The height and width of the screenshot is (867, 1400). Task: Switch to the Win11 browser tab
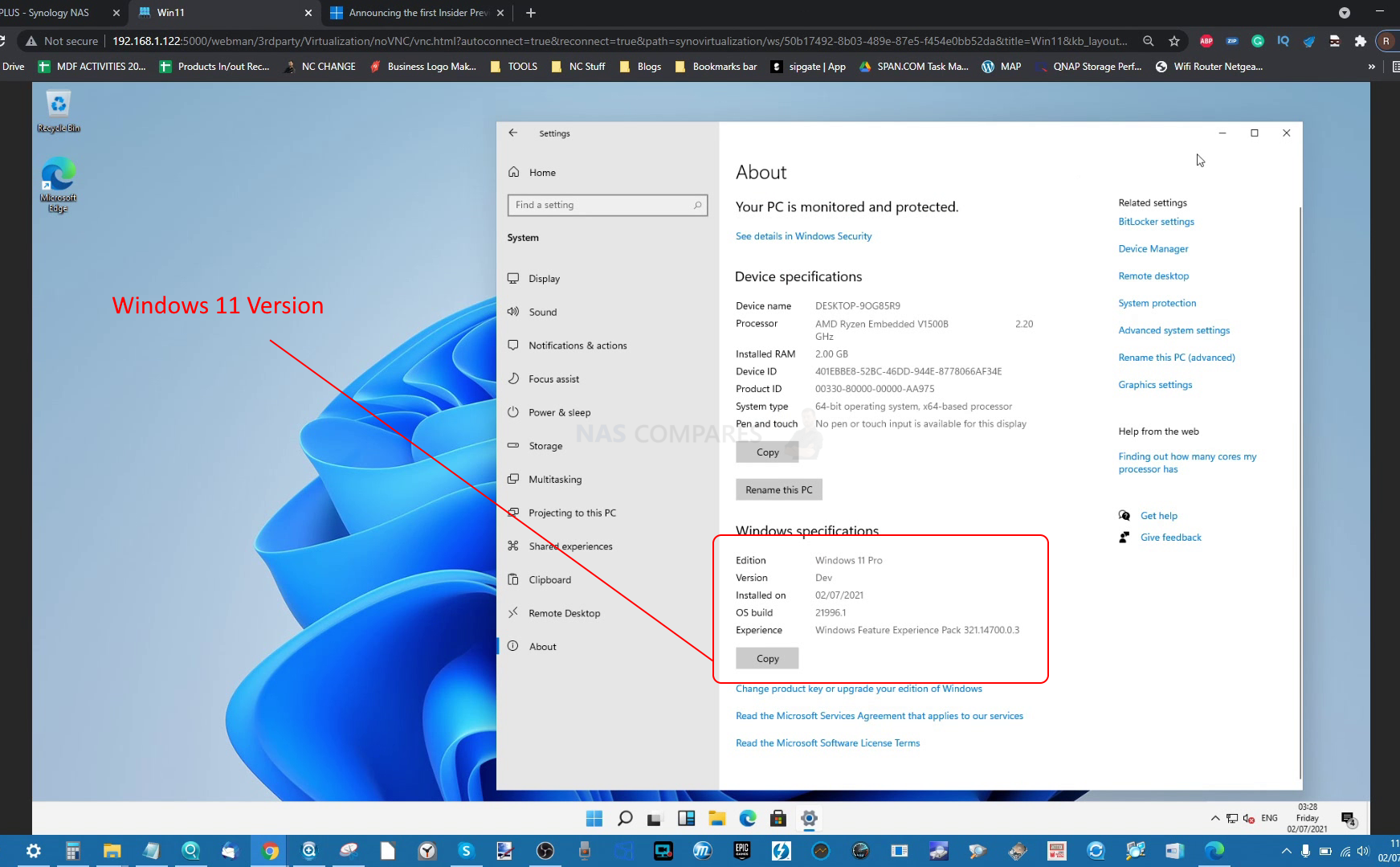(224, 13)
